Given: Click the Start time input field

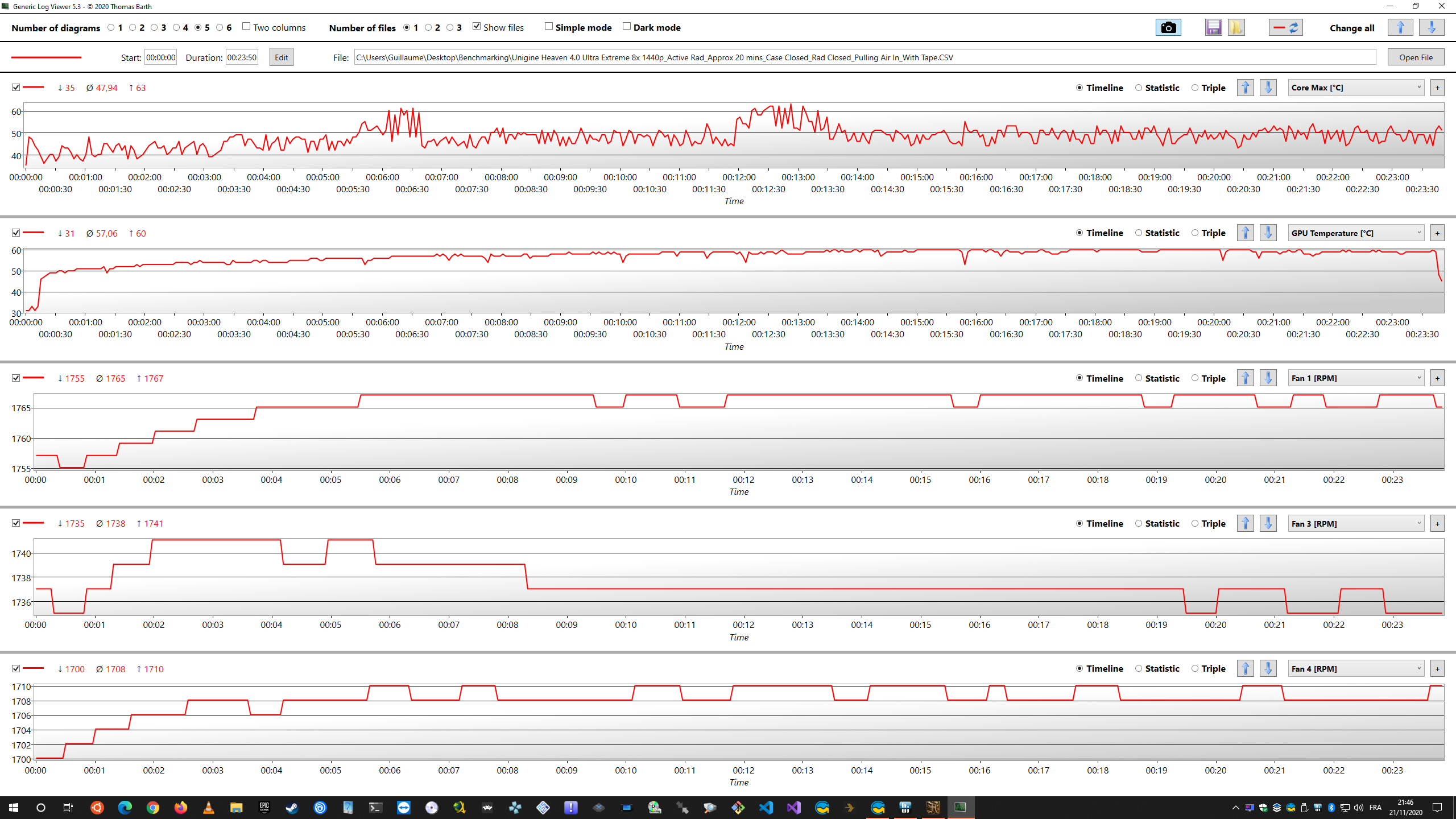Looking at the screenshot, I should tap(160, 57).
